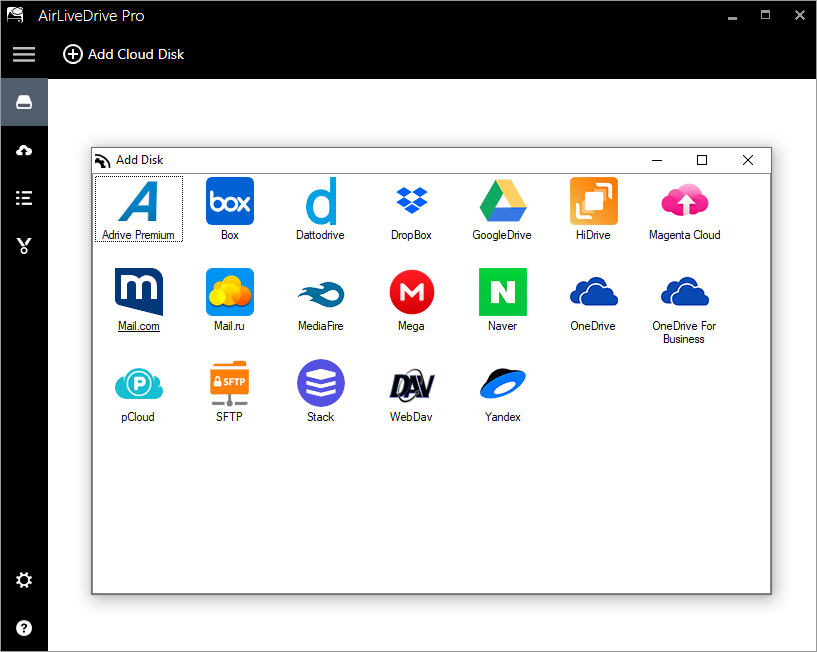Image resolution: width=817 pixels, height=652 pixels.
Task: Click the Add Cloud Disk button
Action: coord(123,54)
